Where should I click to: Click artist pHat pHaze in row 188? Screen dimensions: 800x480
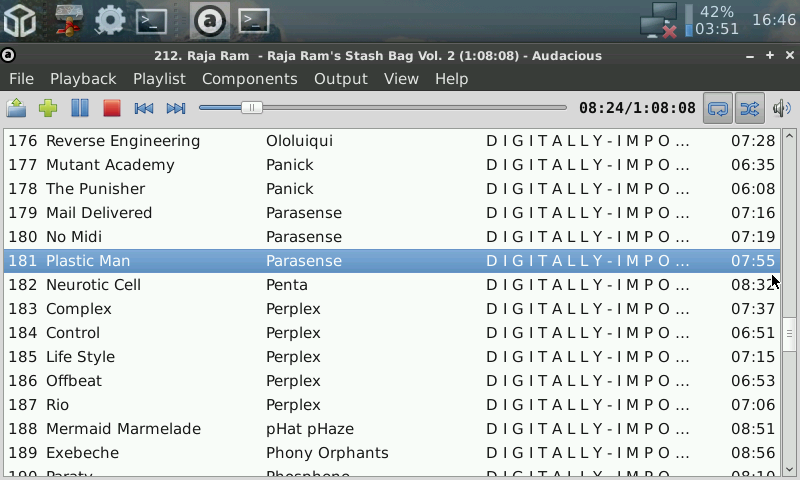click(x=310, y=428)
